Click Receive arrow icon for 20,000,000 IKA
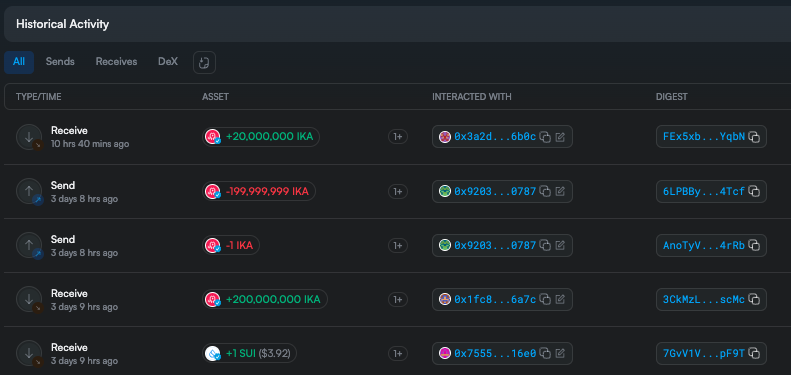 coord(29,137)
